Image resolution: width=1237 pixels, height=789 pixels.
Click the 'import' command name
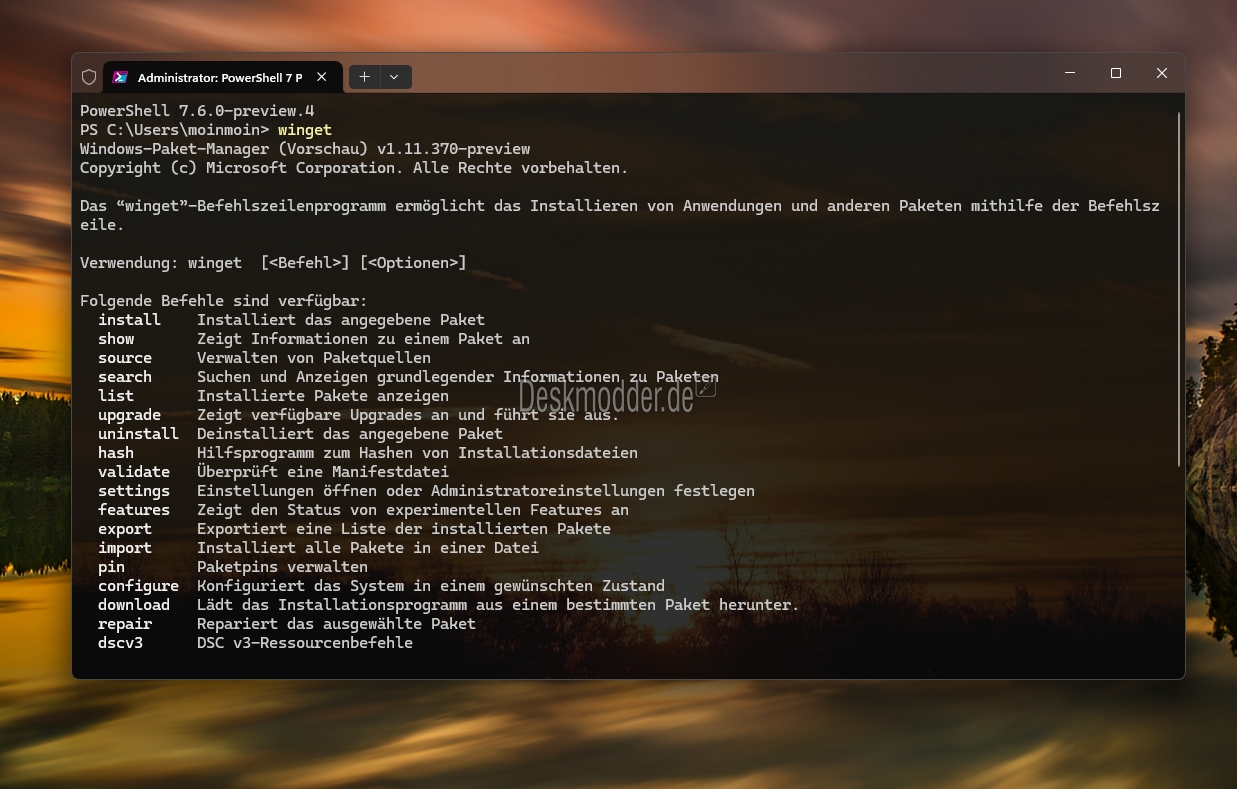click(x=125, y=548)
